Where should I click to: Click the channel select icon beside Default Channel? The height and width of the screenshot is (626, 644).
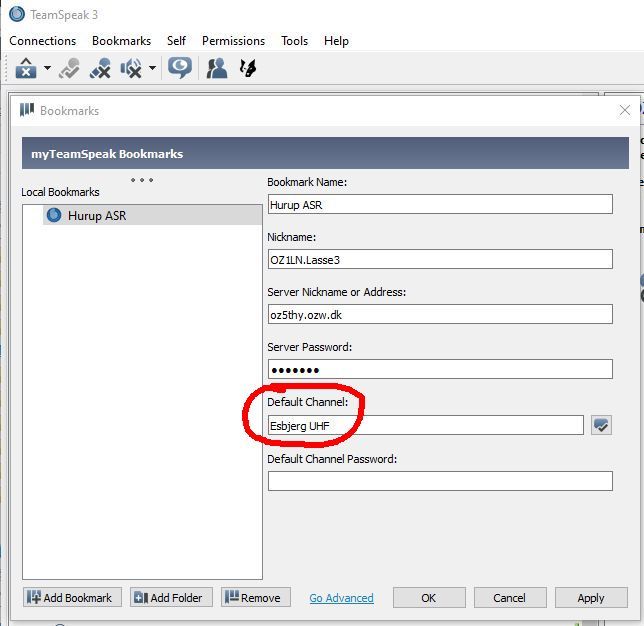601,425
